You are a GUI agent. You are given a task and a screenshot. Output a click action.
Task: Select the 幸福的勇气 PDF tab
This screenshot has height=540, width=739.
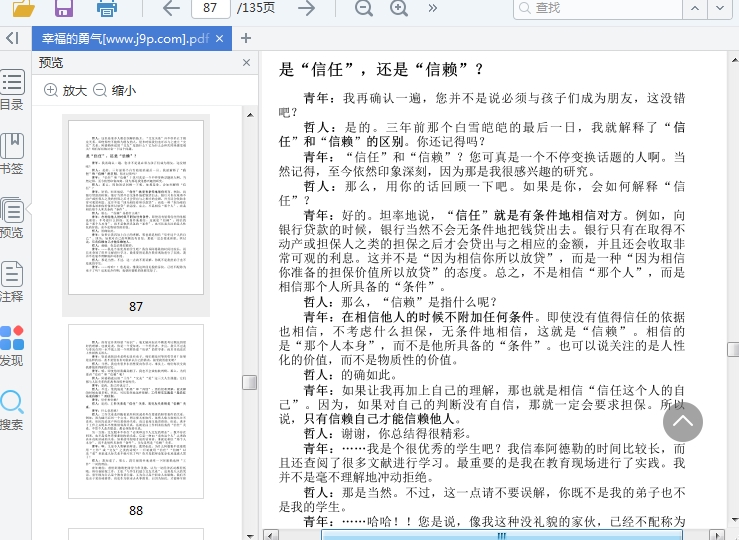click(x=124, y=39)
